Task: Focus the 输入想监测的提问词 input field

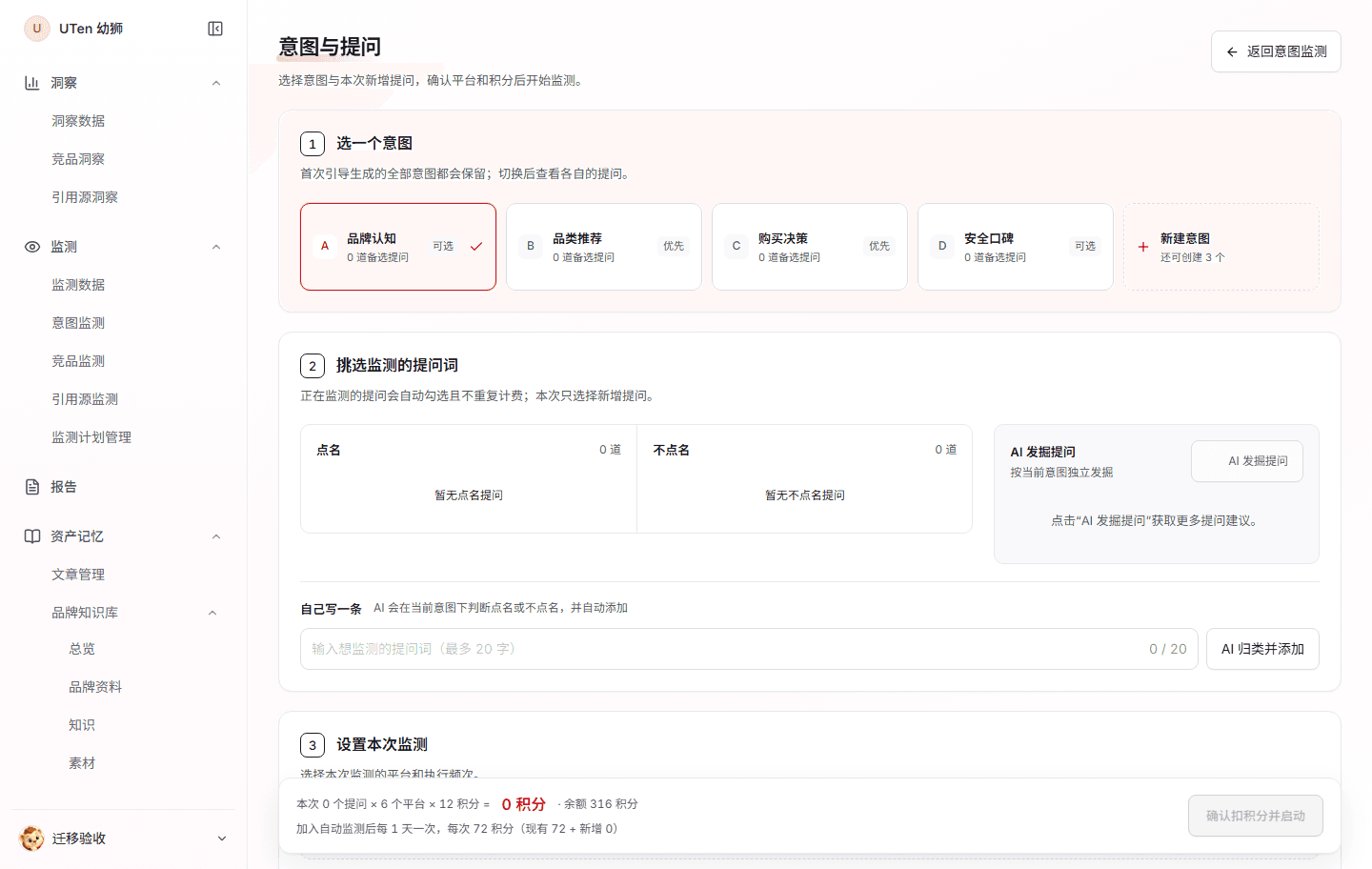Action: (749, 649)
